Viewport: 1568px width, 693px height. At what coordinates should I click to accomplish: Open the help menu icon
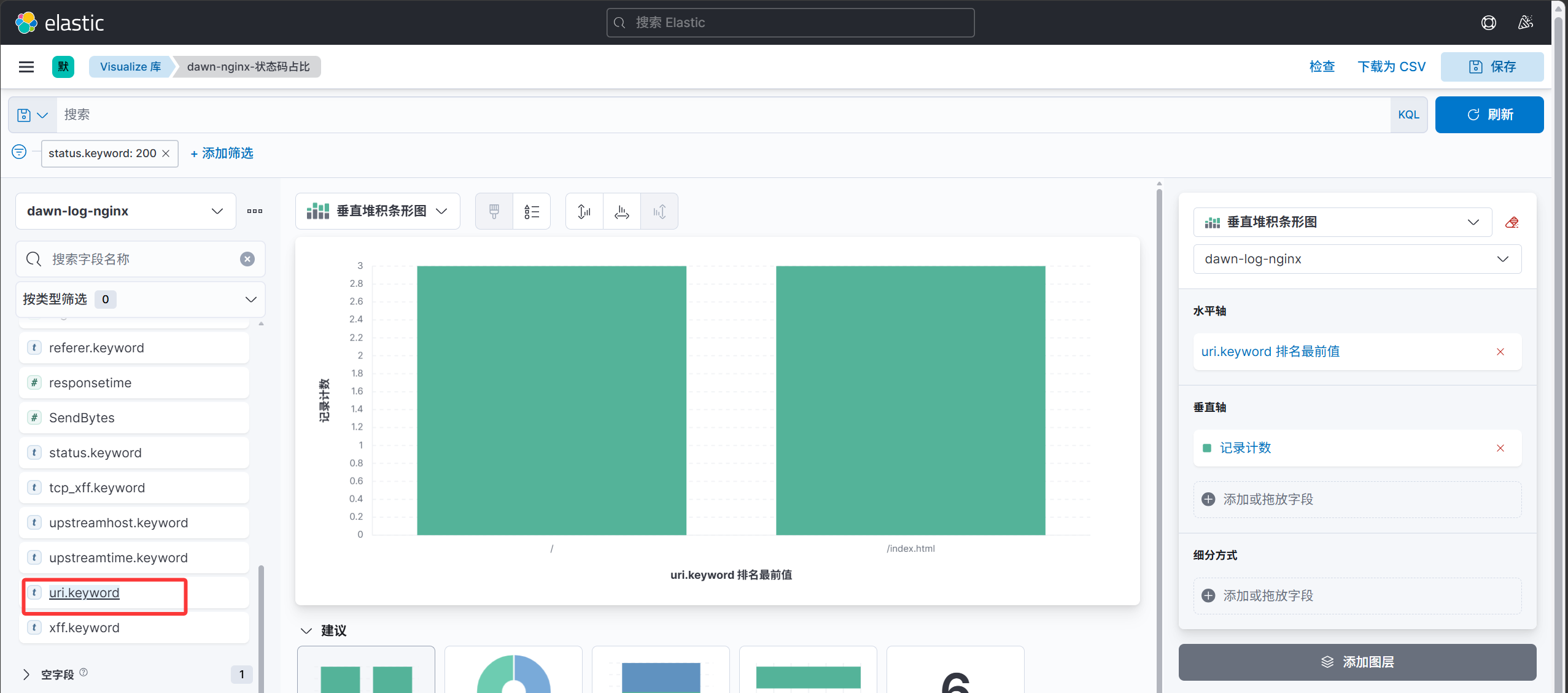click(1488, 23)
